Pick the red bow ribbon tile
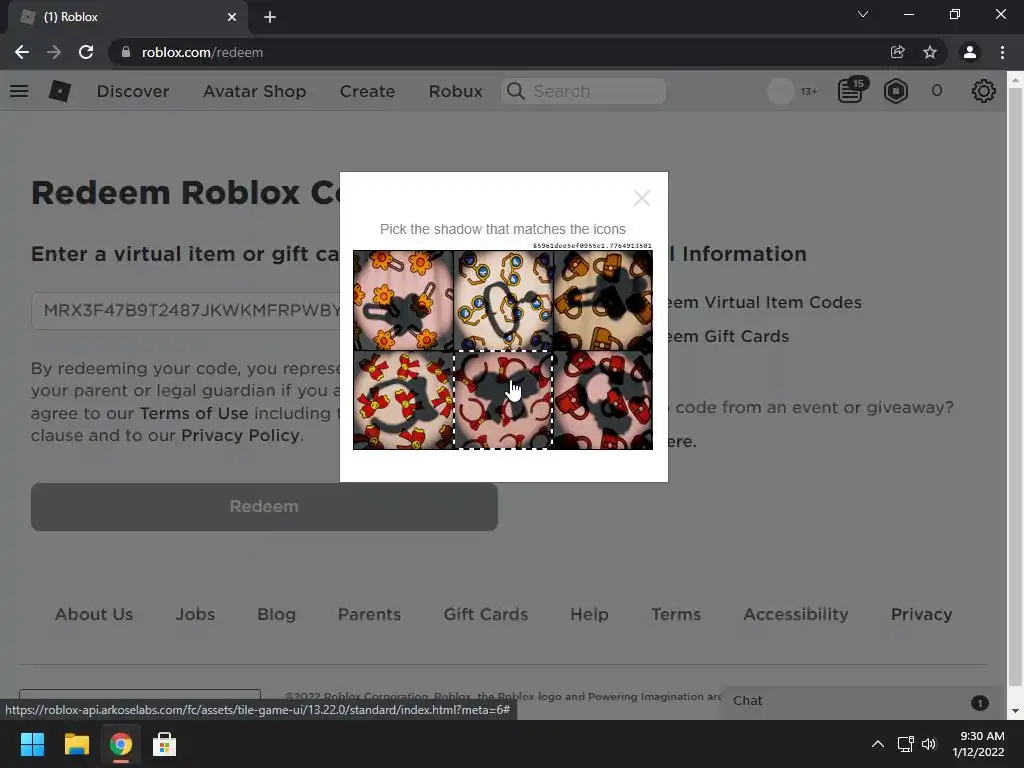Image resolution: width=1024 pixels, height=768 pixels. (404, 400)
